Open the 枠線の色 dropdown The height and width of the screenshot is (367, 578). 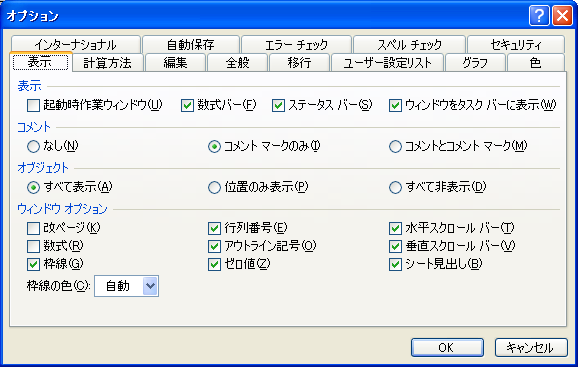(x=150, y=286)
